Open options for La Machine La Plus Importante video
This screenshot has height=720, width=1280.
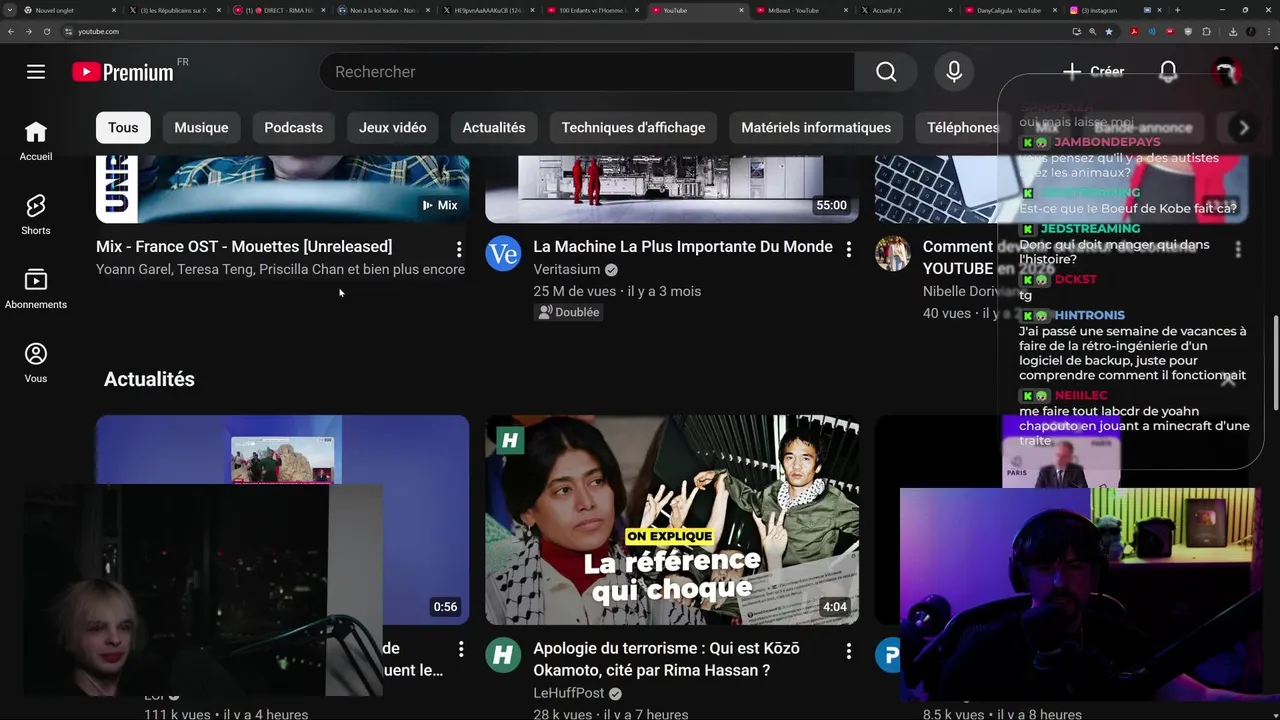[x=849, y=249]
